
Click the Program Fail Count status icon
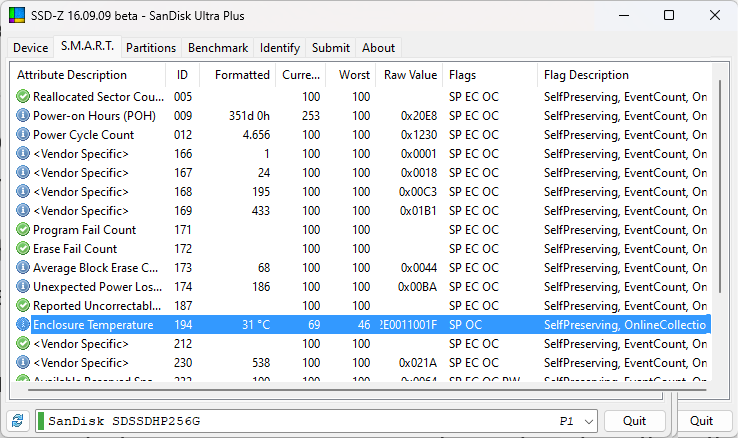23,230
